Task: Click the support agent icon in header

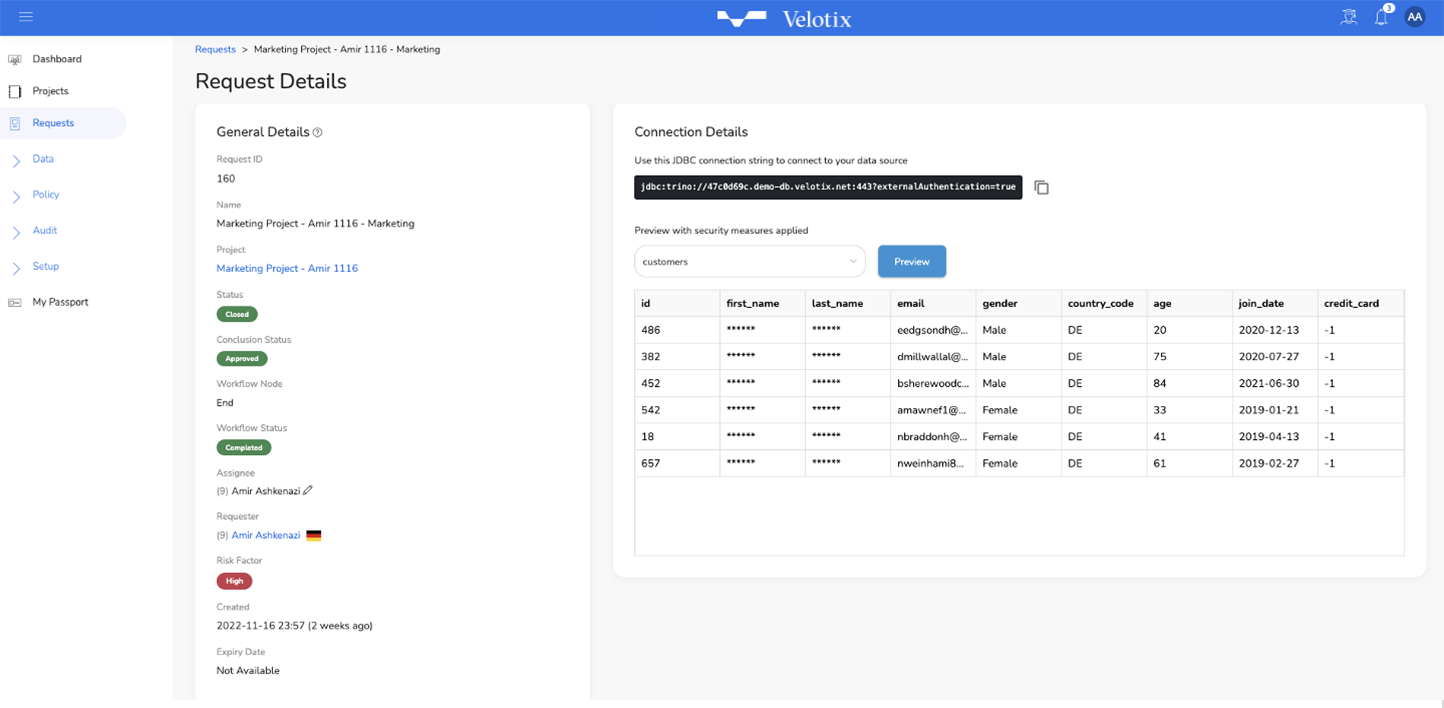Action: click(x=1348, y=17)
